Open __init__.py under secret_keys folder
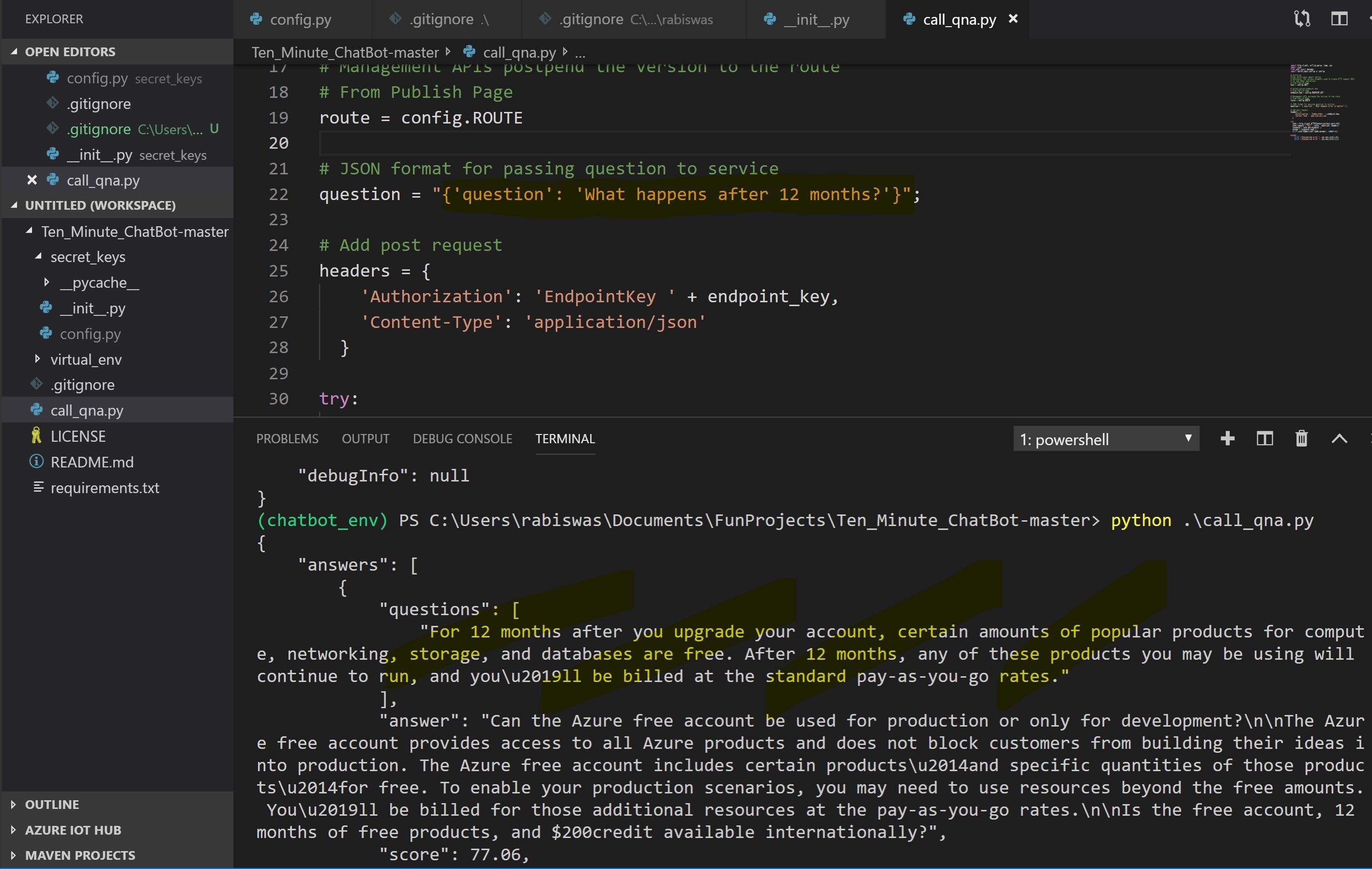Viewport: 1372px width, 869px height. coord(117,308)
